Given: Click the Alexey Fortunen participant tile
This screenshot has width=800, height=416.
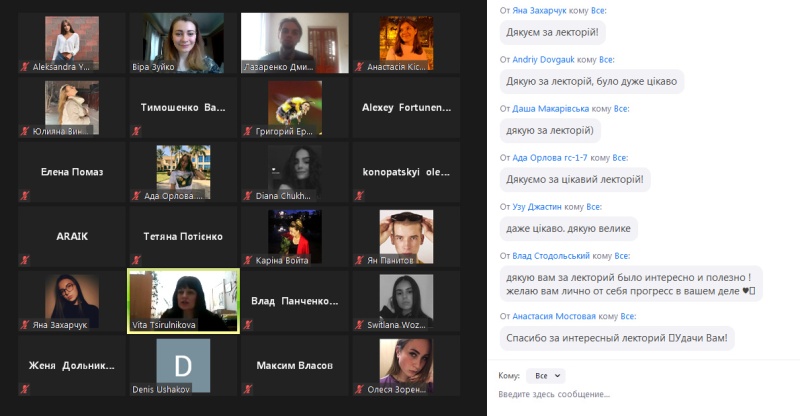Looking at the screenshot, I should [406, 107].
